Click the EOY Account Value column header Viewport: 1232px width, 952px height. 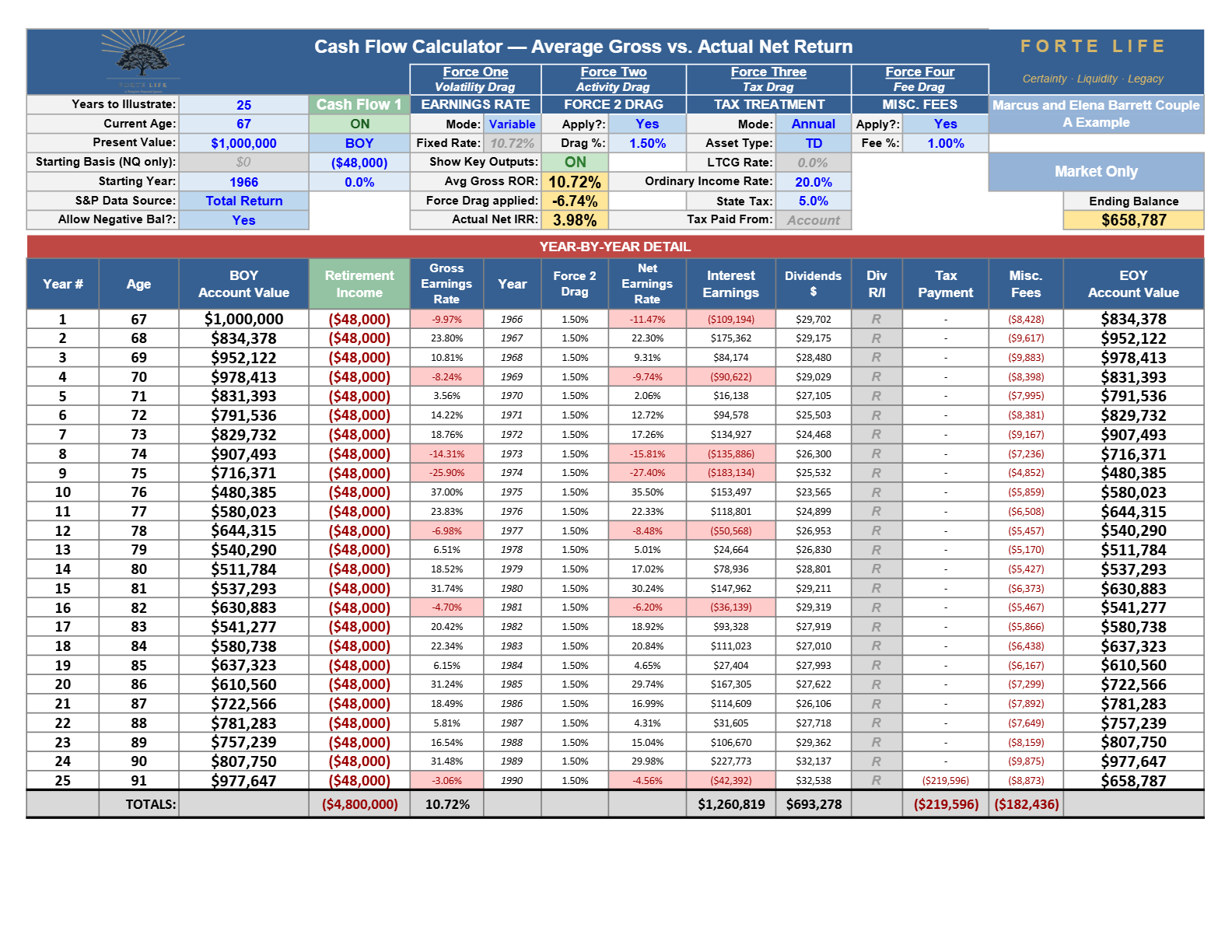[x=1133, y=284]
